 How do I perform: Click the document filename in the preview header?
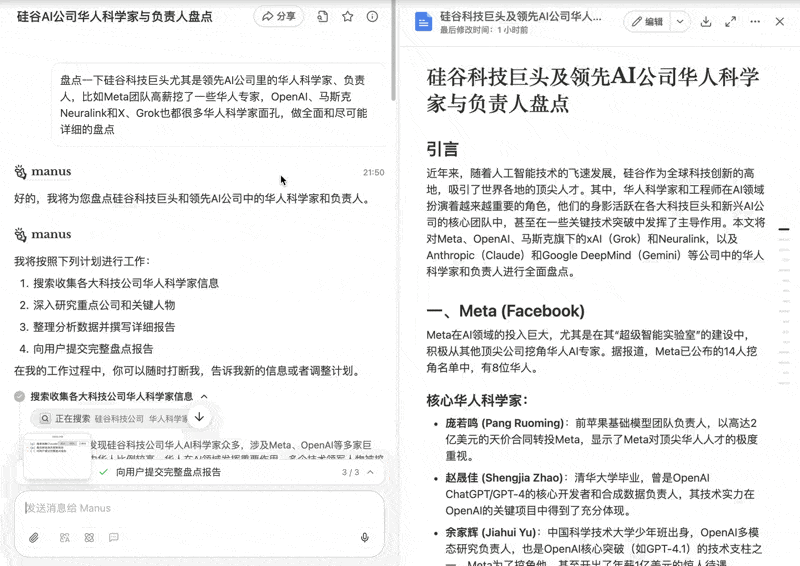coord(521,16)
